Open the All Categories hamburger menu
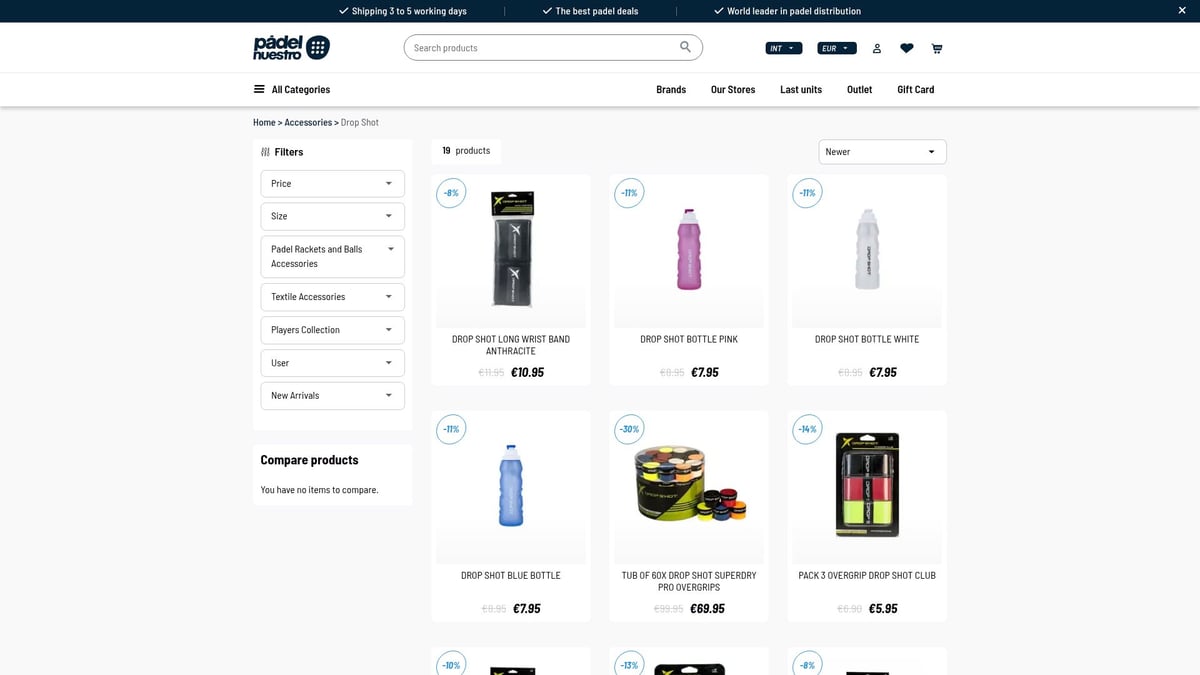Screen dimensions: 1200x675 (257, 89)
